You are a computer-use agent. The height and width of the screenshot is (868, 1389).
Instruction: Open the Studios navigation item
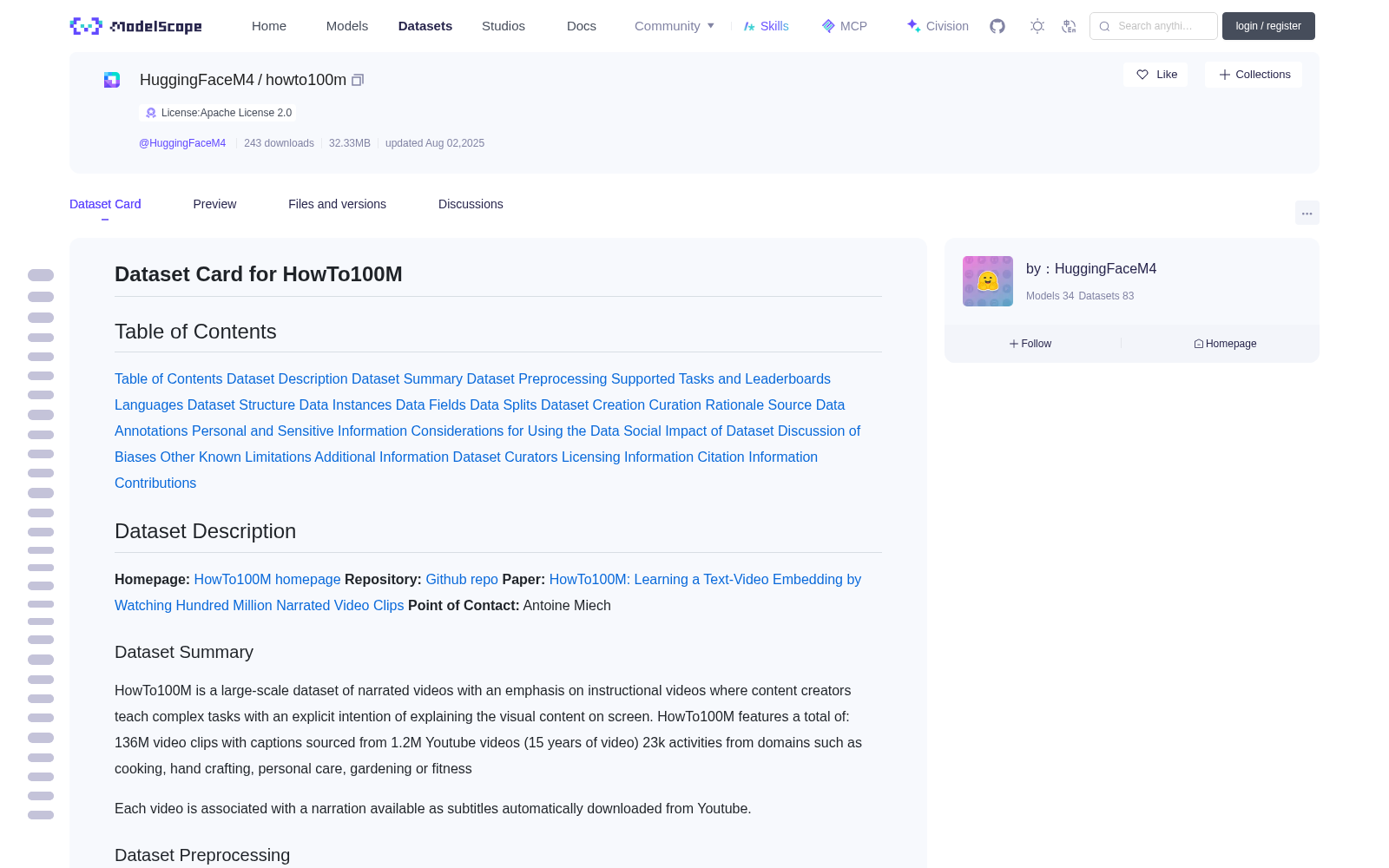click(x=504, y=26)
